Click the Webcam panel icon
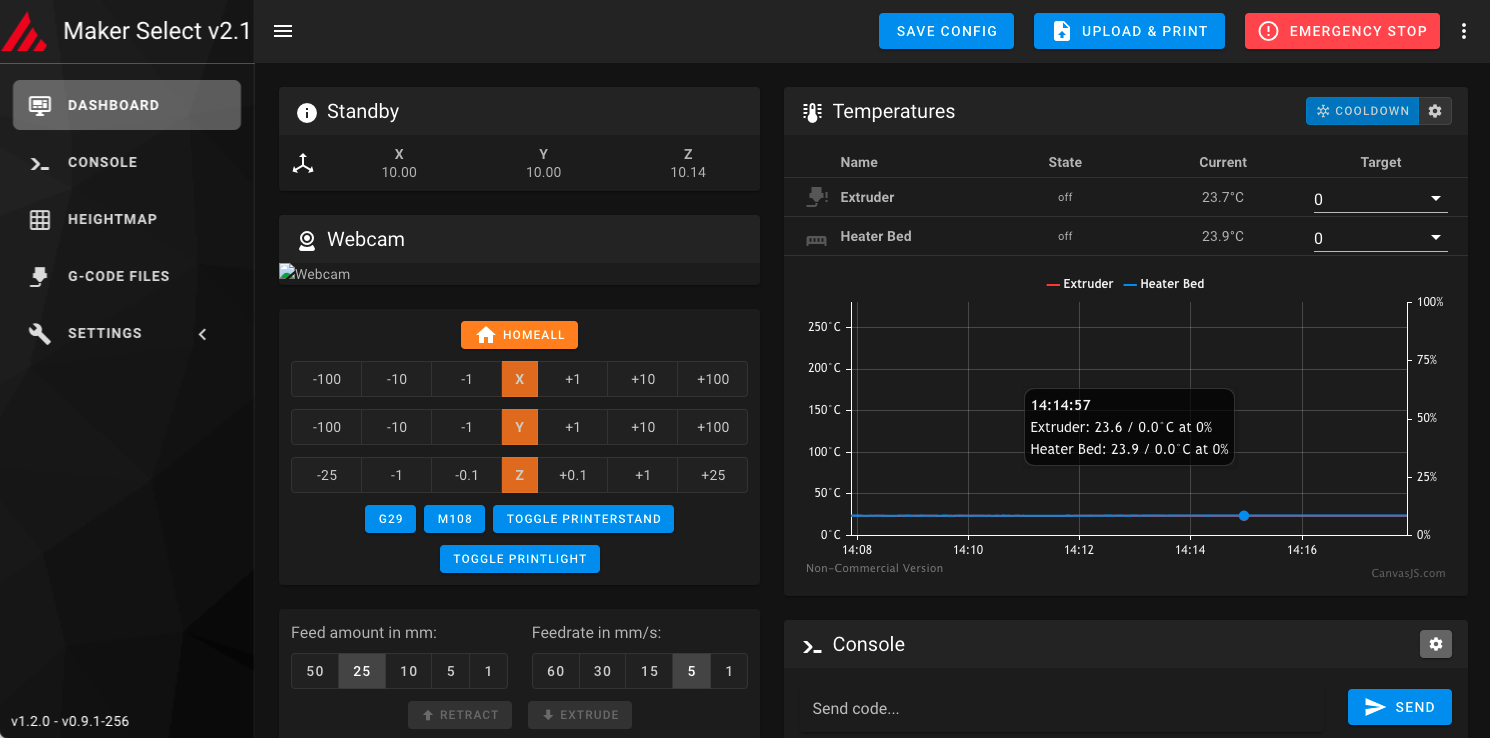Image resolution: width=1490 pixels, height=738 pixels. click(x=307, y=240)
